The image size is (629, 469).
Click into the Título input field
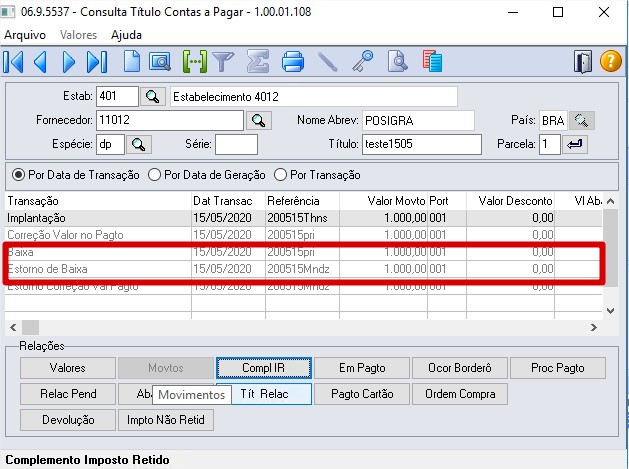422,144
